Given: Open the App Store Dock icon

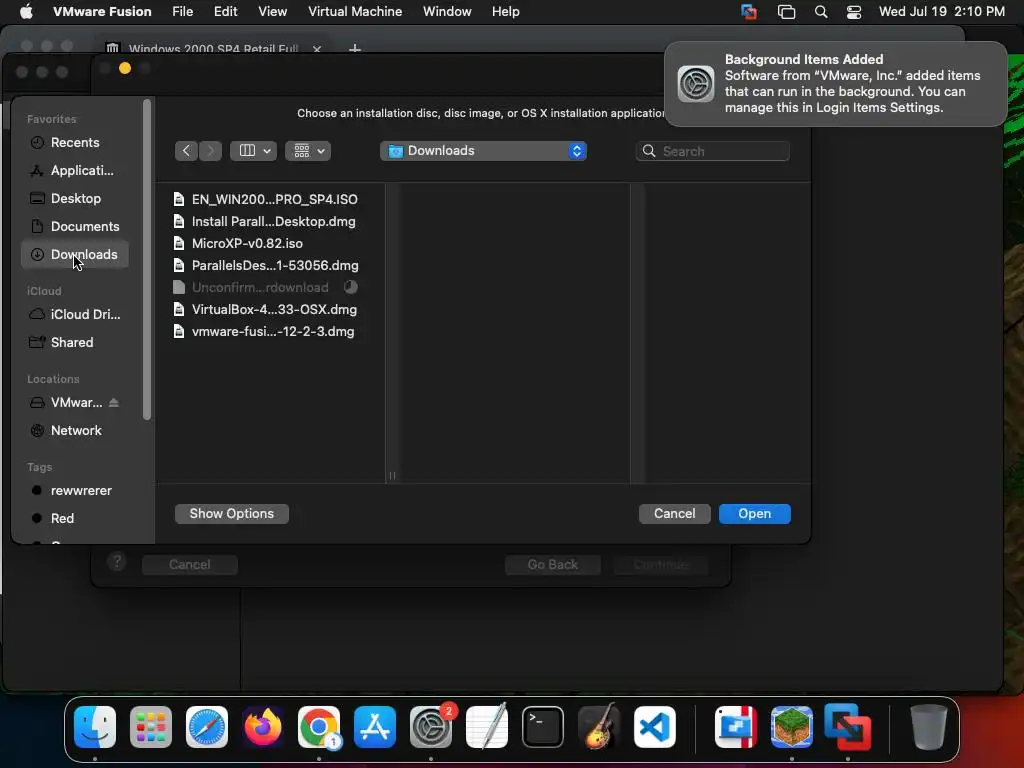Looking at the screenshot, I should pyautogui.click(x=375, y=727).
